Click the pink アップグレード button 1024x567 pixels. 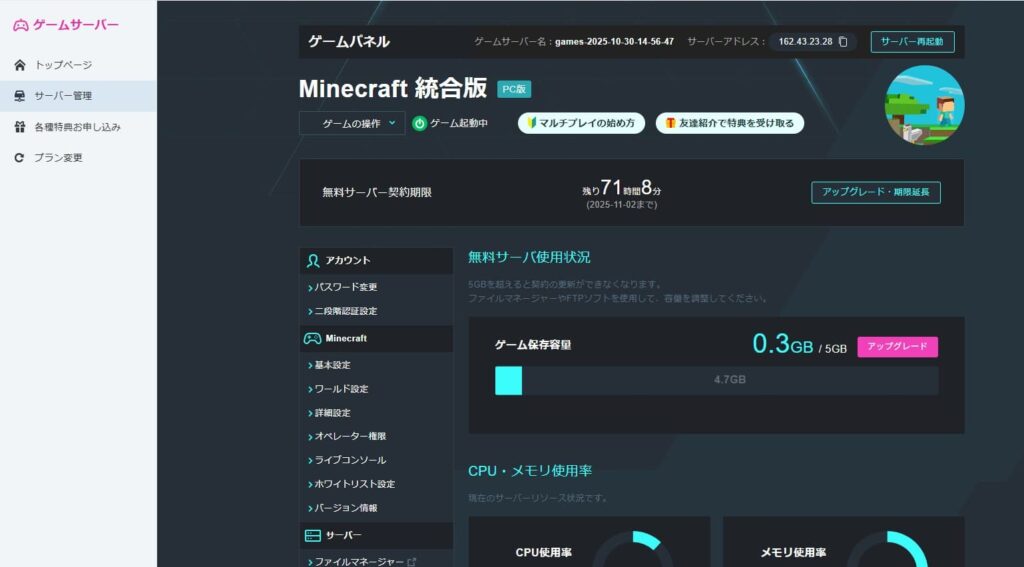897,347
